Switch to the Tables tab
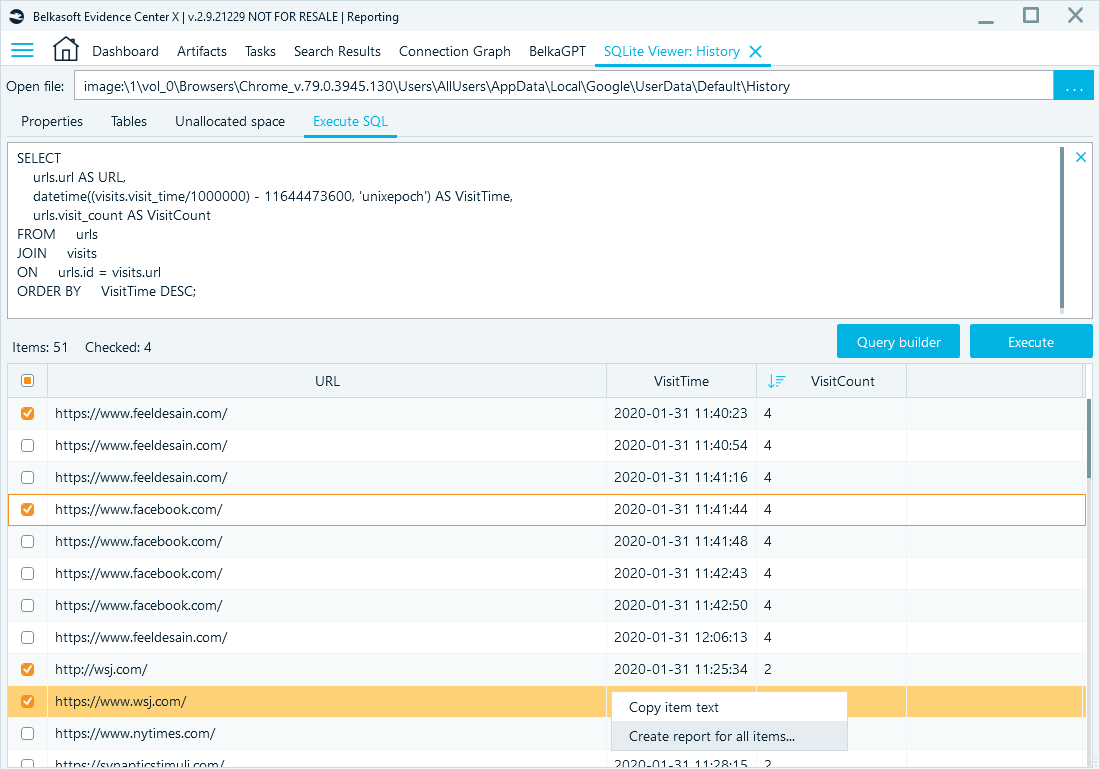 [x=128, y=121]
